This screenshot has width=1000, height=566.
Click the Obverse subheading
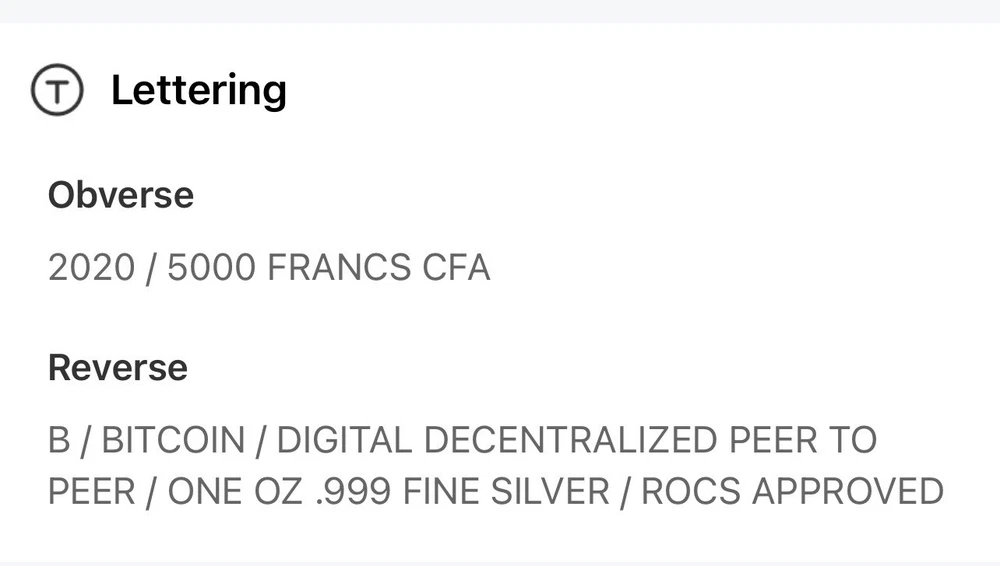pyautogui.click(x=120, y=194)
